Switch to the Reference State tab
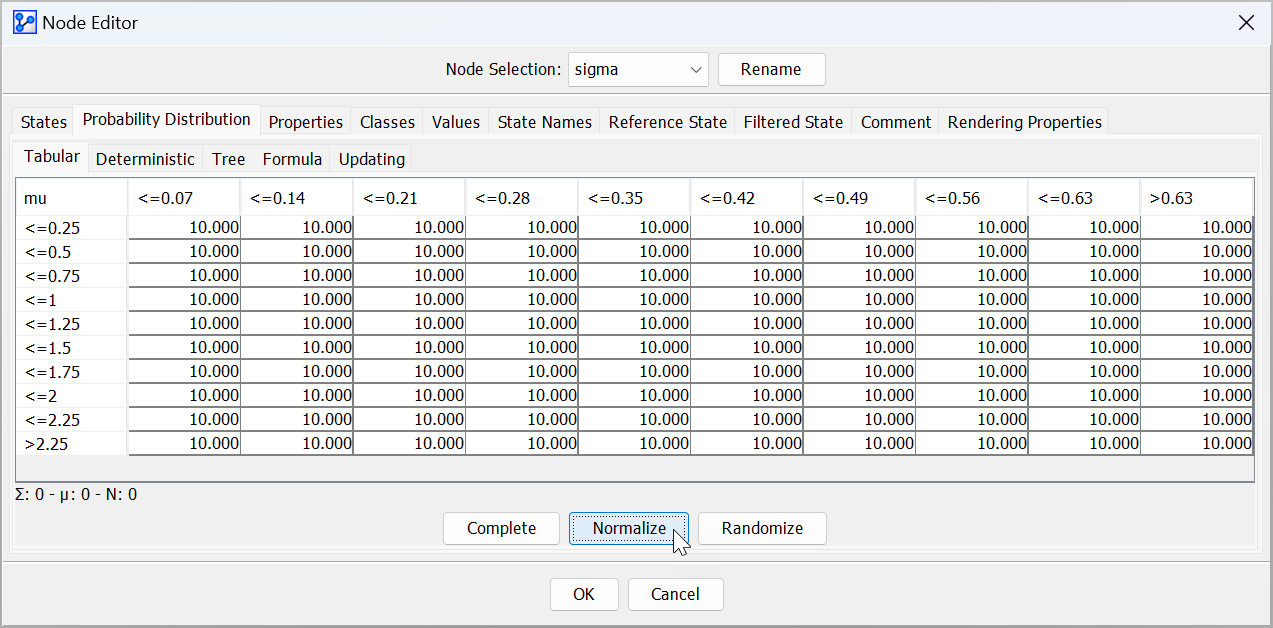The width and height of the screenshot is (1273, 628). click(x=667, y=122)
